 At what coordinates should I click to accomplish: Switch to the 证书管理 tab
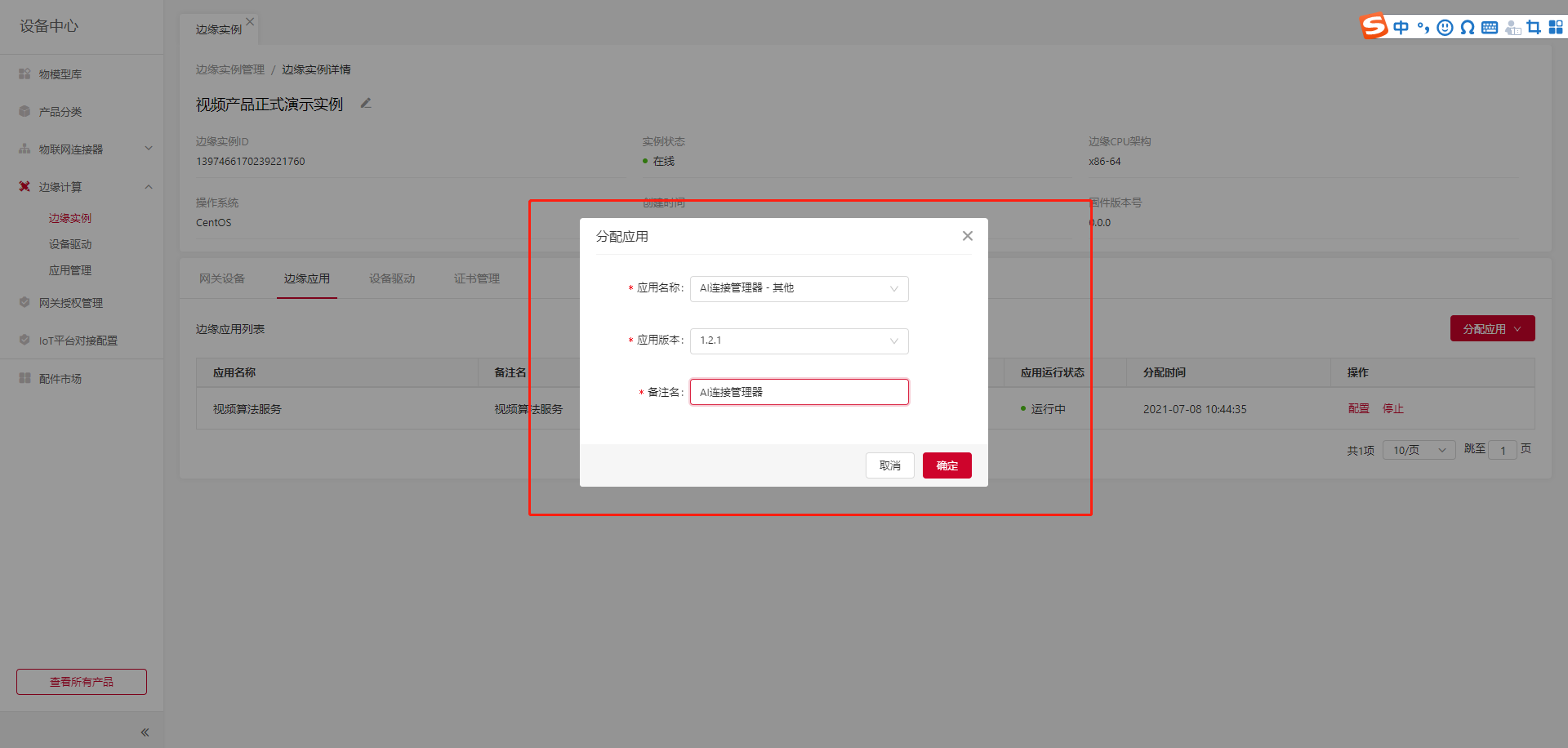pyautogui.click(x=477, y=278)
